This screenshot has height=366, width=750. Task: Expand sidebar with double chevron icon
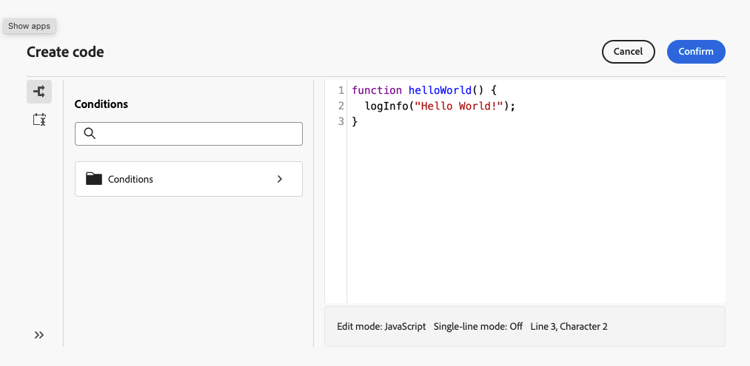pyautogui.click(x=39, y=335)
